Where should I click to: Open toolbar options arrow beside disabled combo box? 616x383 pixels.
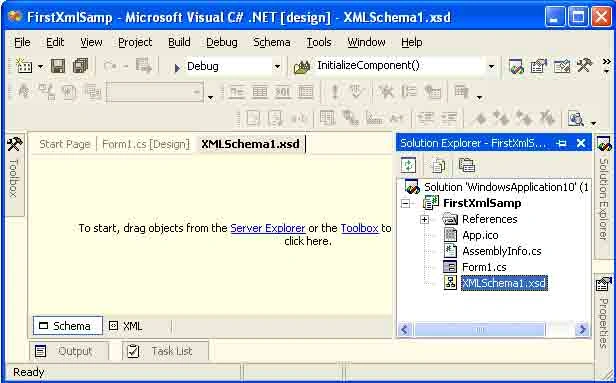pyautogui.click(x=211, y=97)
